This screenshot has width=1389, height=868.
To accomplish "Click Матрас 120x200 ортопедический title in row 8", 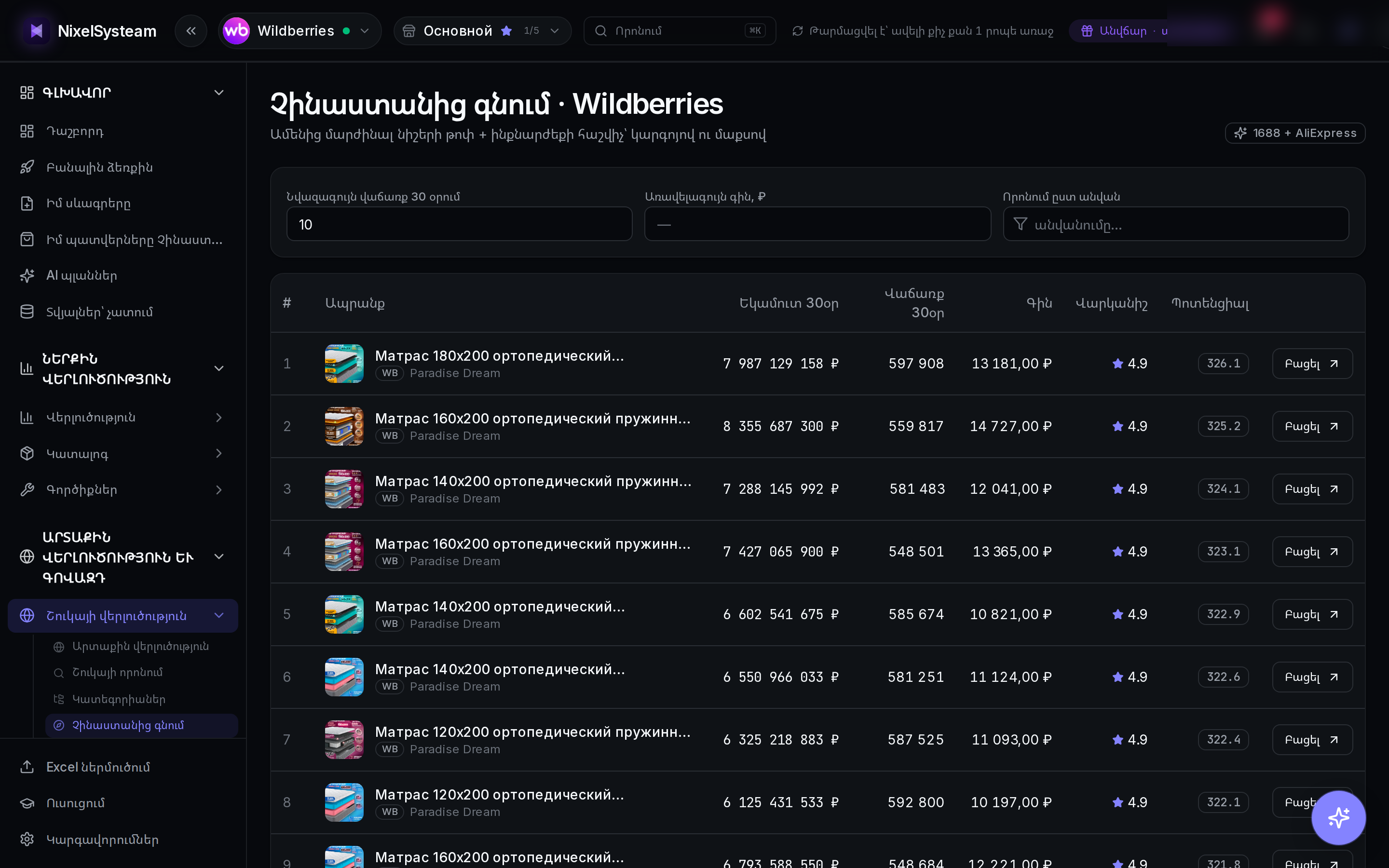I will point(499,795).
